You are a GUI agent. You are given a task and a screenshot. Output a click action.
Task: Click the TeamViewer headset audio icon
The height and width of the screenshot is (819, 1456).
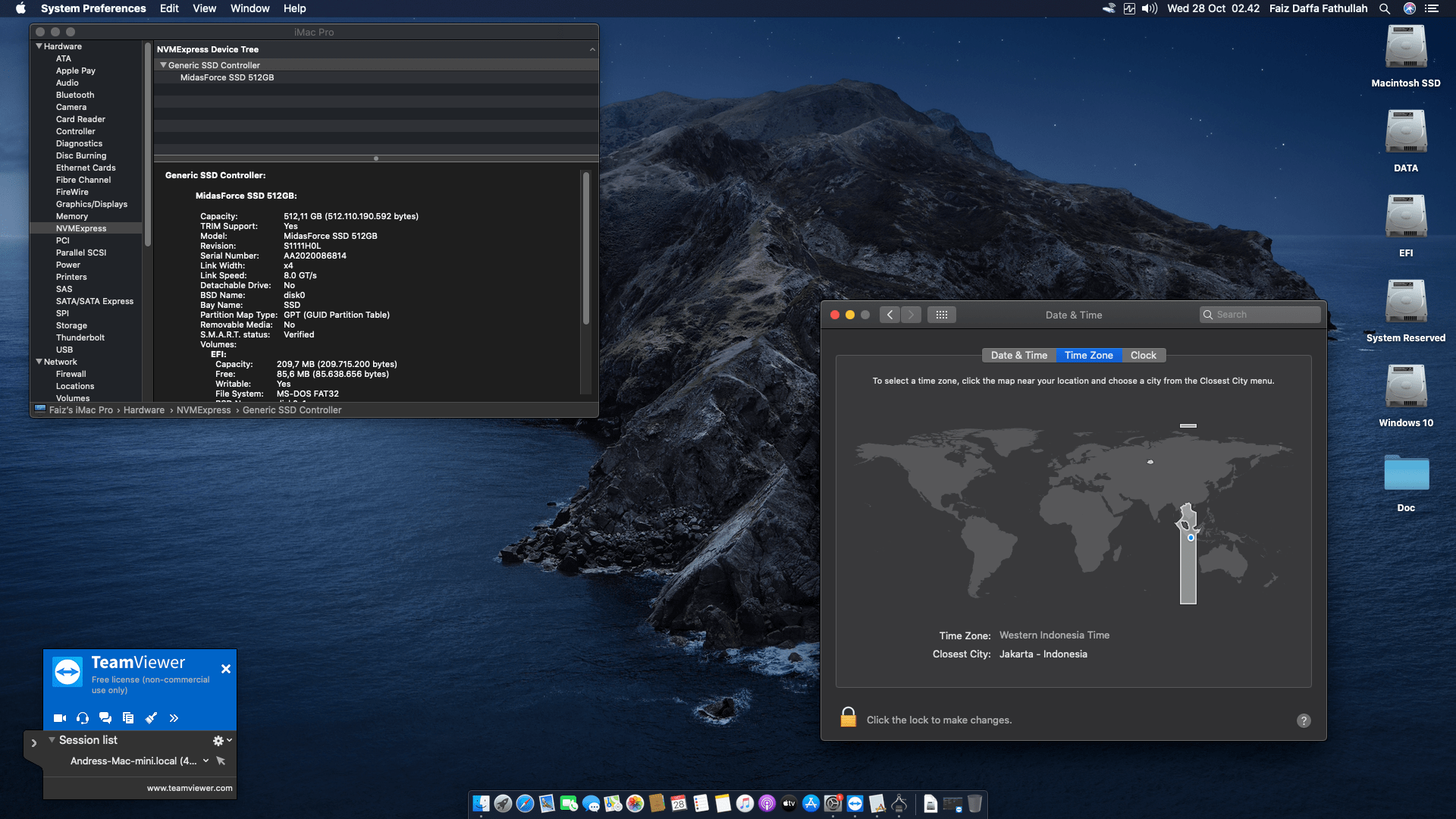pos(83,718)
